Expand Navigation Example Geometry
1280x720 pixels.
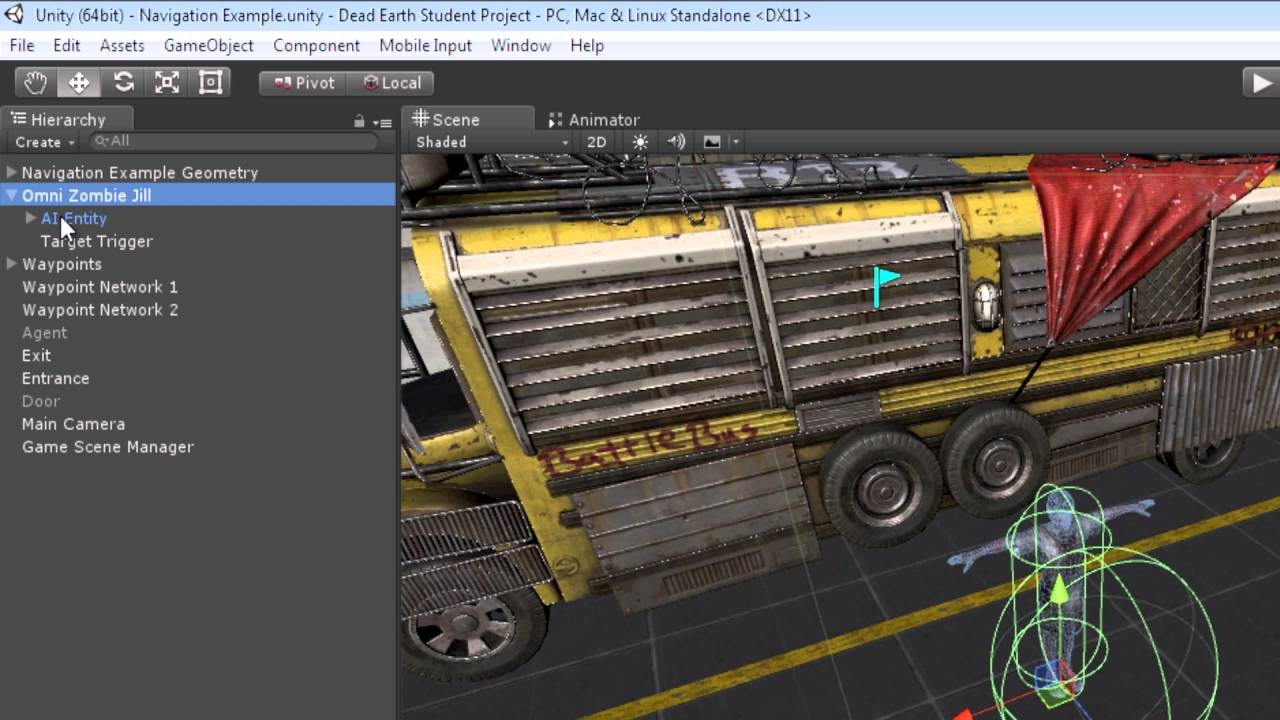[12, 172]
